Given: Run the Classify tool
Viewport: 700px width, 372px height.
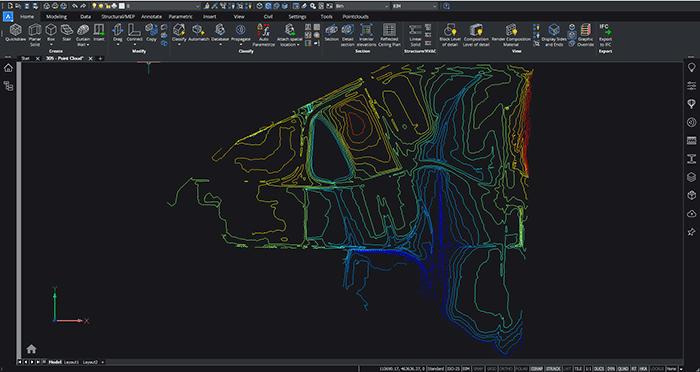Looking at the screenshot, I should tap(179, 33).
